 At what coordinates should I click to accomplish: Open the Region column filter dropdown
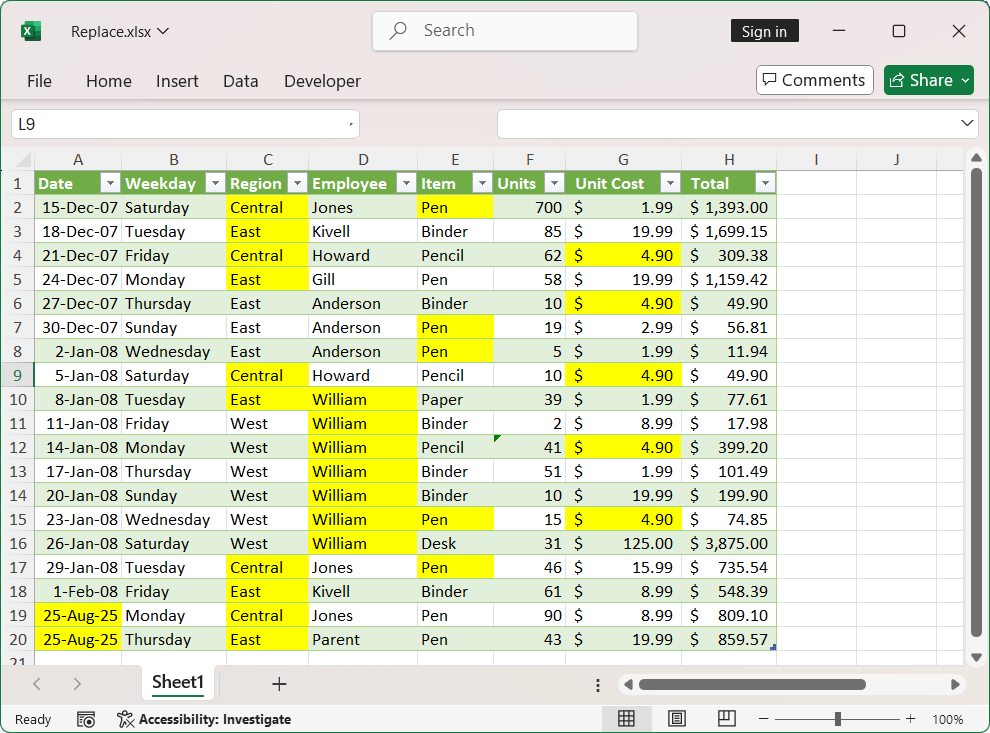tap(296, 184)
